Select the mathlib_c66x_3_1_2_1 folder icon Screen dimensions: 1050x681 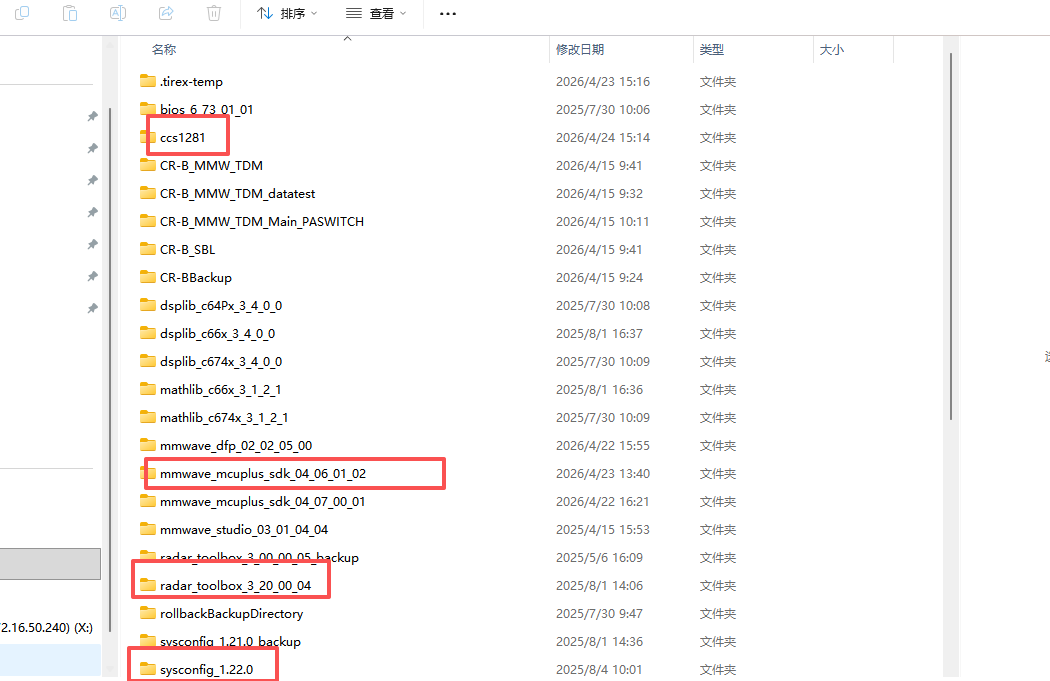pos(148,389)
